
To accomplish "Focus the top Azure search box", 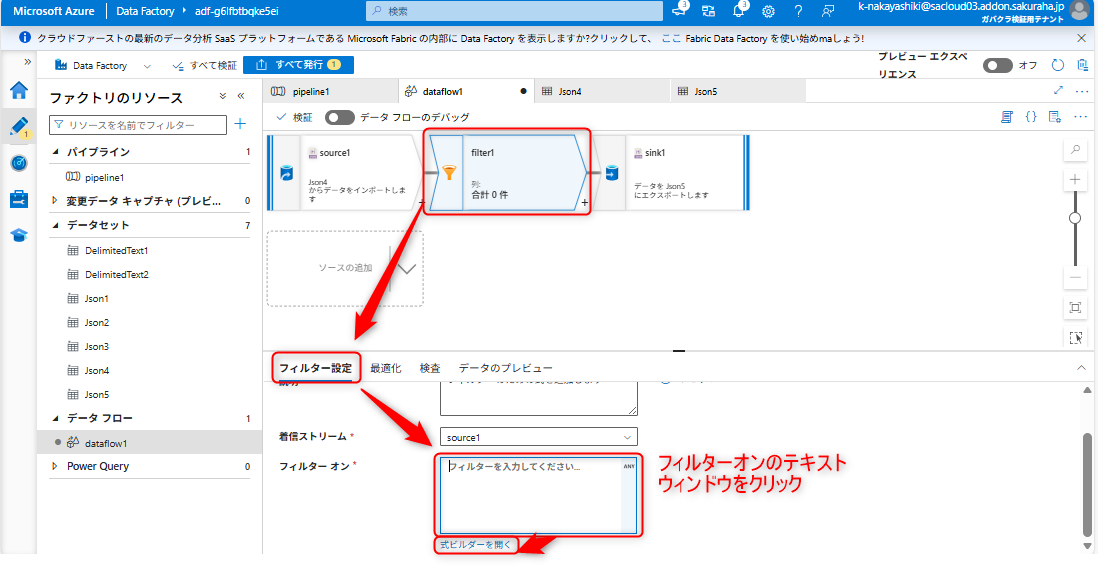I will 514,11.
